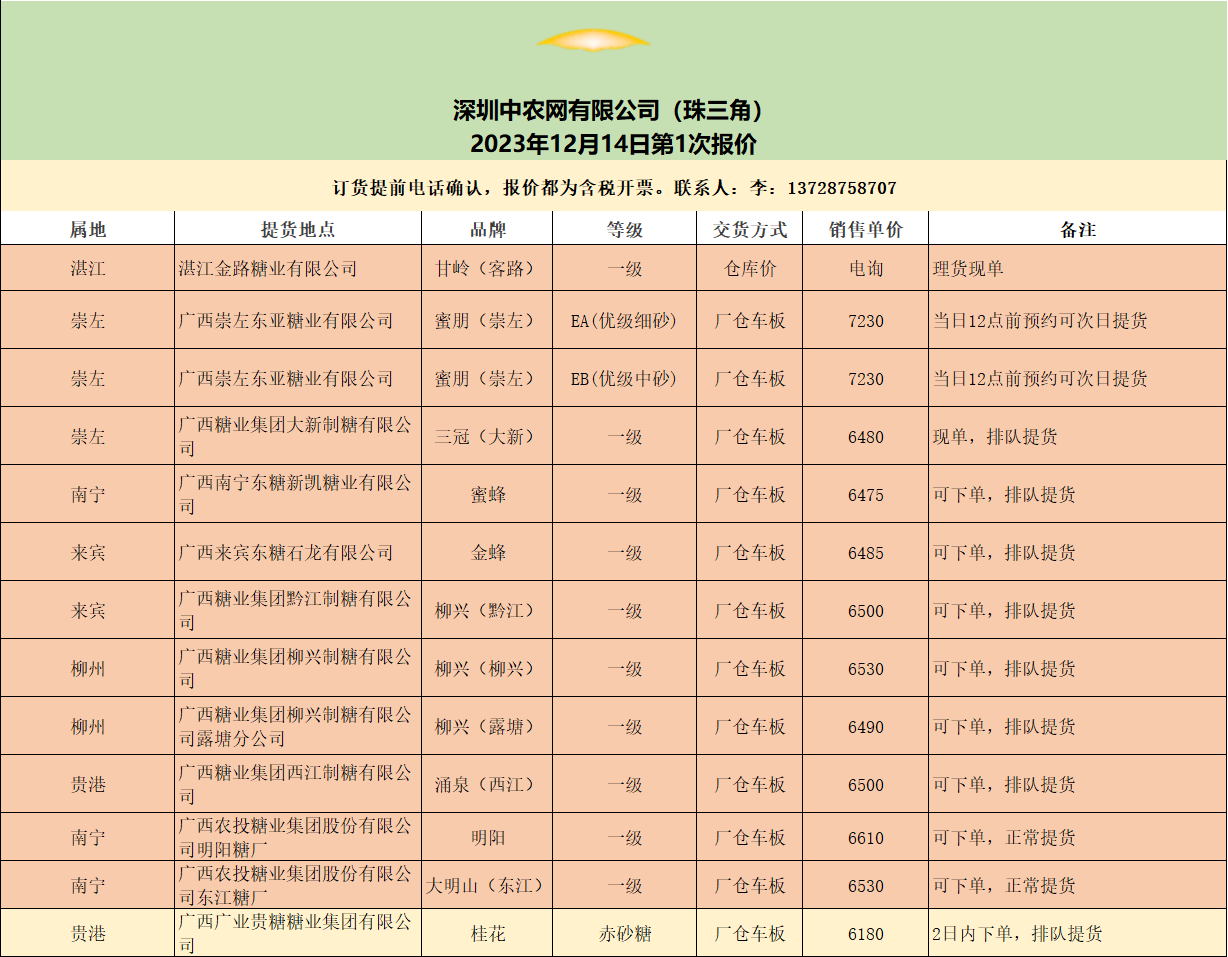1228x957 pixels.
Task: Click the 品牌 column header
Action: [x=487, y=229]
